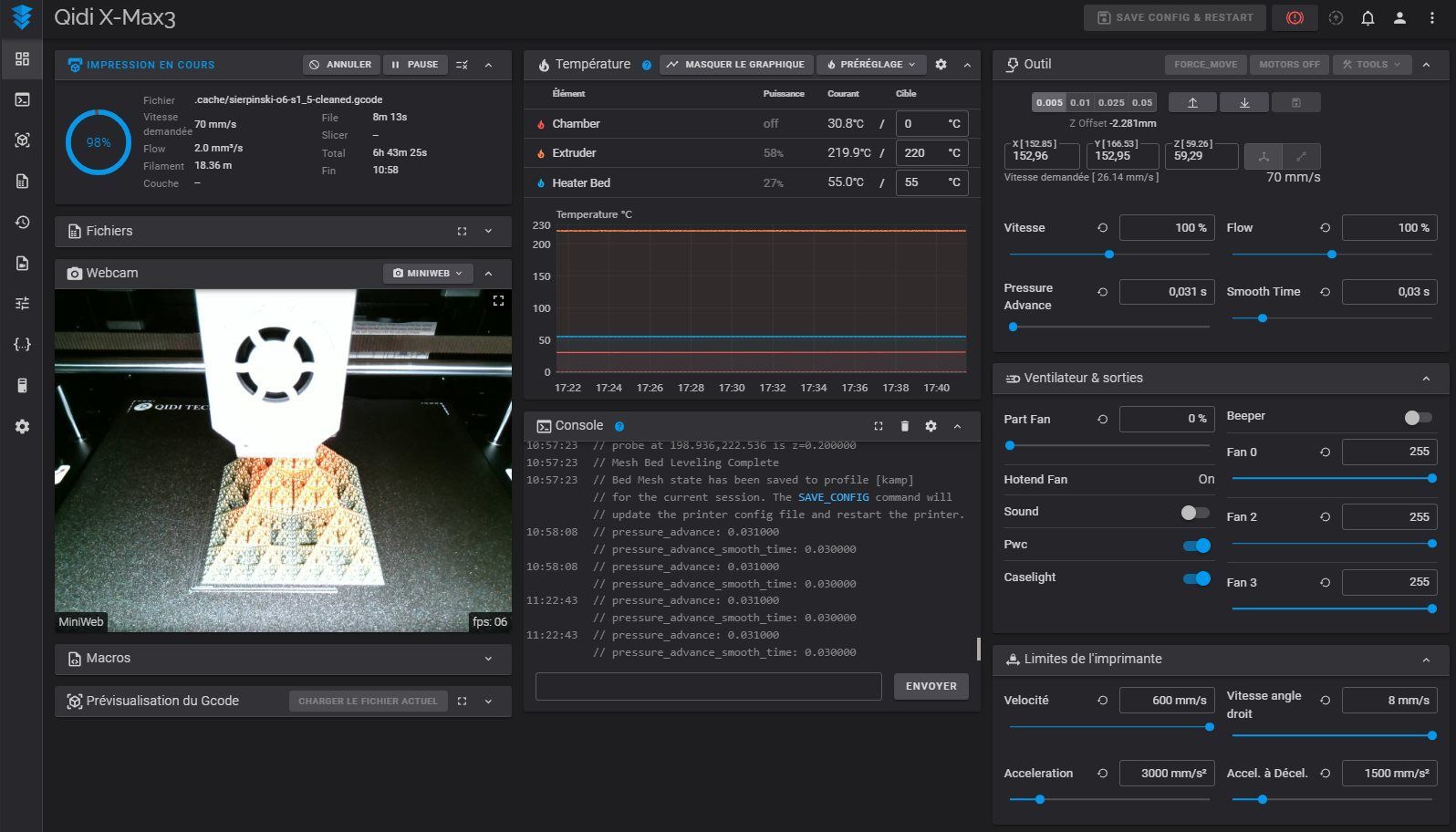Select the 0.05 Z offset increment

click(1142, 102)
